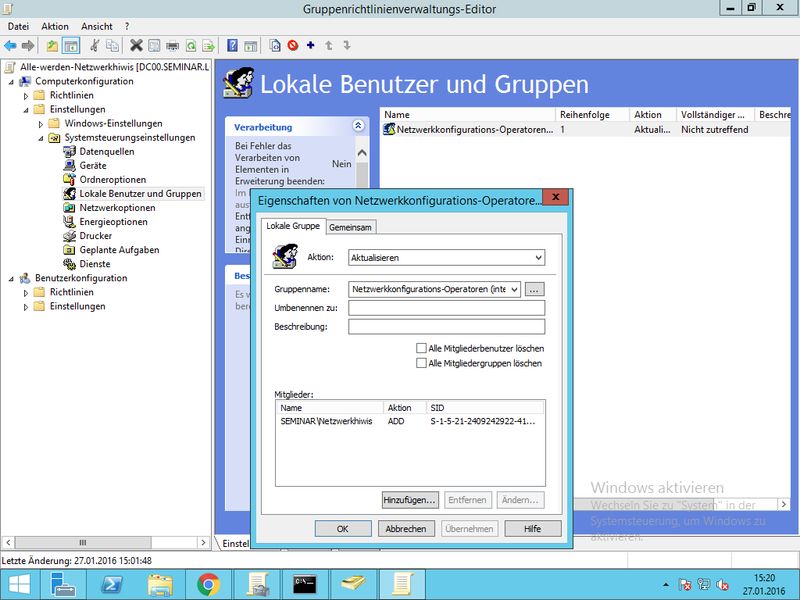Click the red X delete toolbar icon
Screen dimensions: 800x600
coord(136,46)
